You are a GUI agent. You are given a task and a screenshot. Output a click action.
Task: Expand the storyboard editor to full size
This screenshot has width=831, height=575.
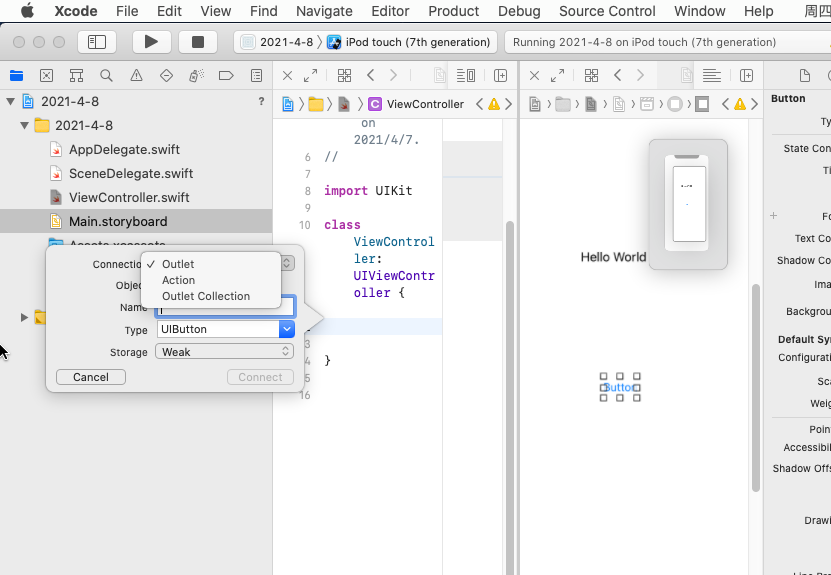coord(558,76)
